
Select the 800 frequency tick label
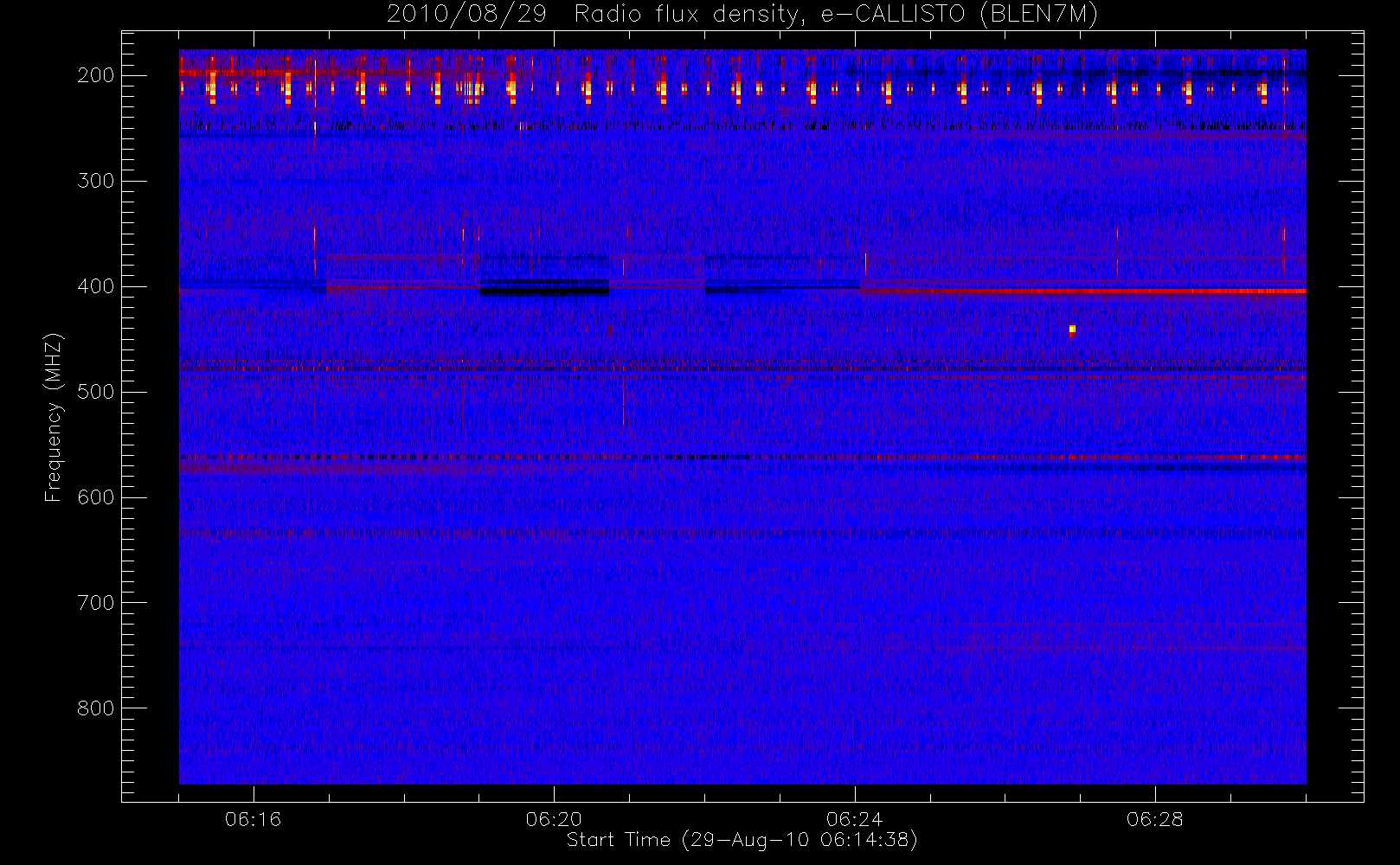[96, 708]
